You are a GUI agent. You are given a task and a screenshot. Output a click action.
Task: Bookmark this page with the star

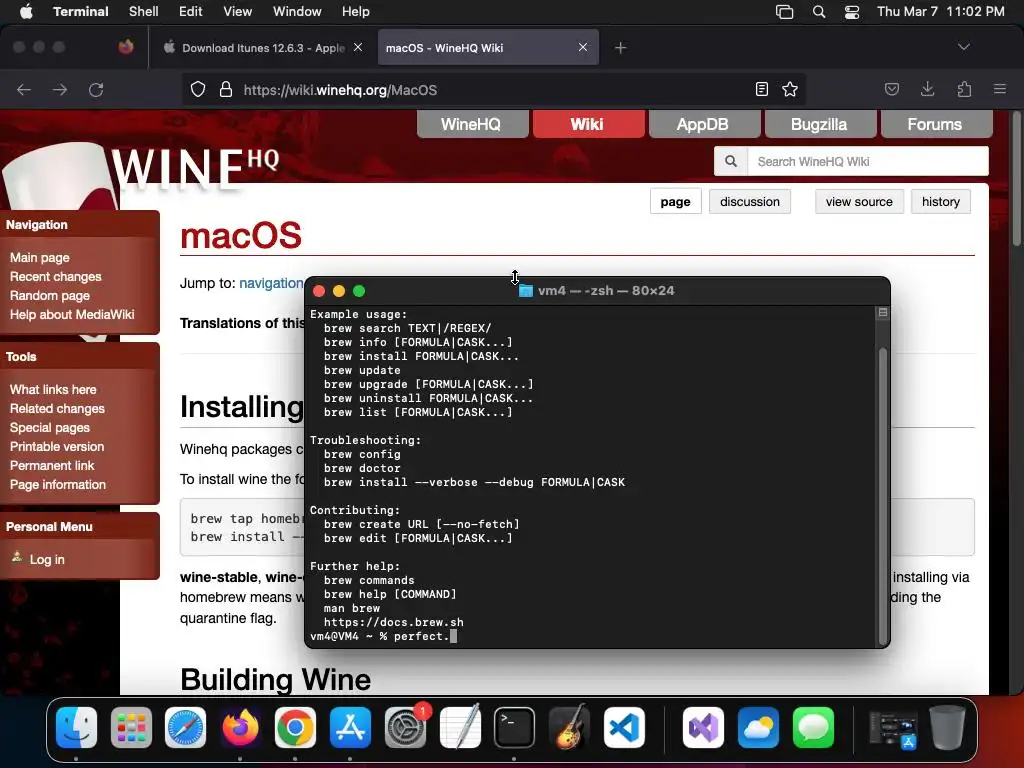point(790,89)
